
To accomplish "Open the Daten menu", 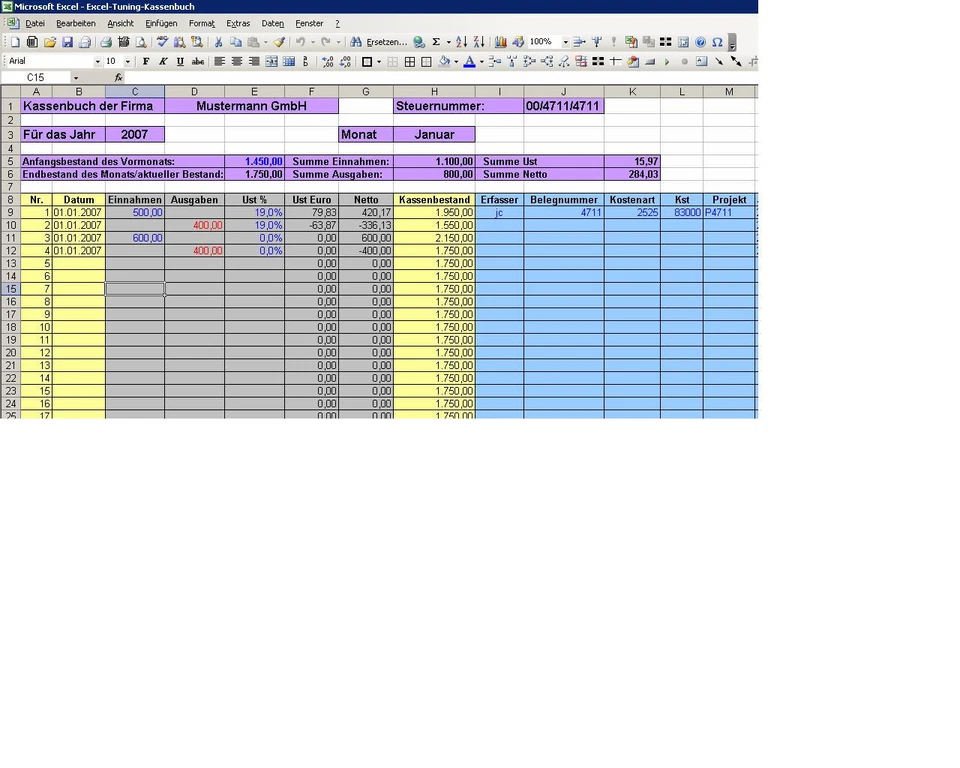I will click(x=272, y=23).
